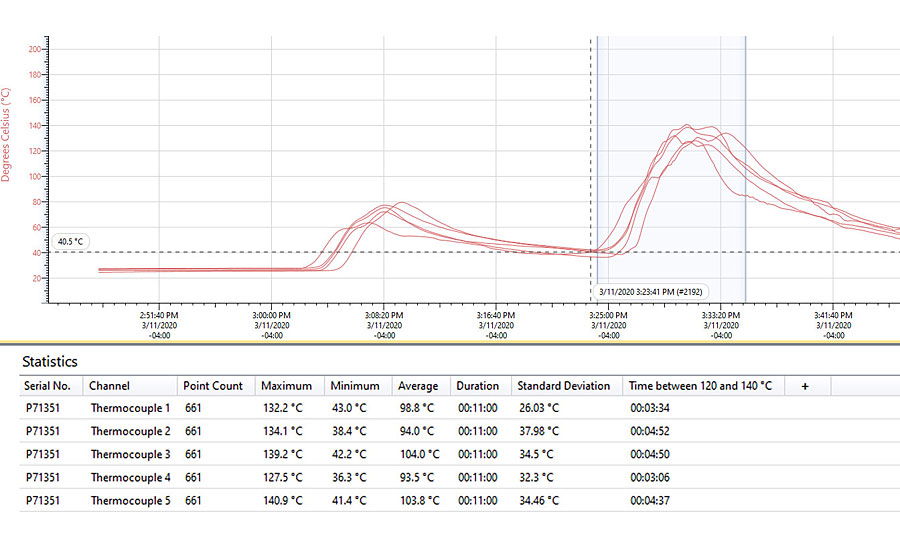Select the Thermocouple 5 row
The height and width of the screenshot is (550, 900).
pyautogui.click(x=130, y=500)
